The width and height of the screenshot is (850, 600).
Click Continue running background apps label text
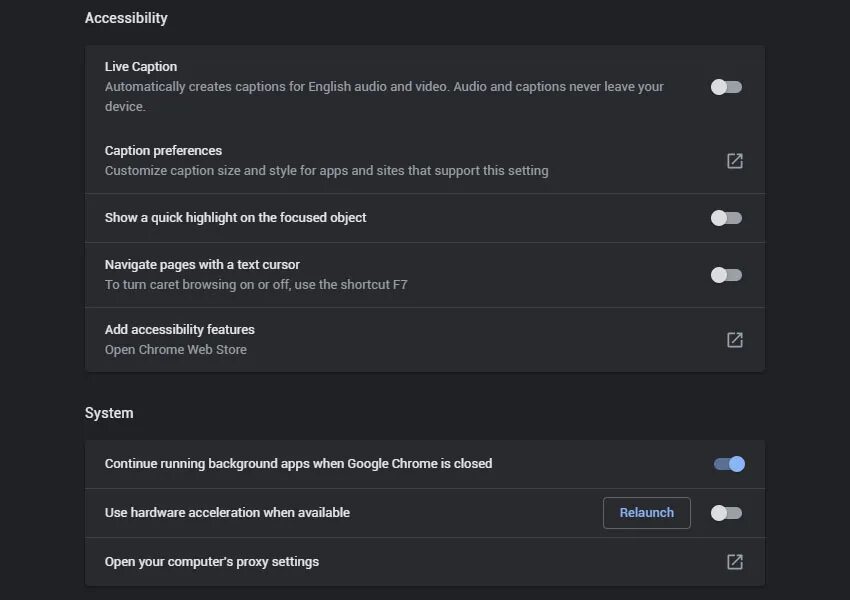pos(298,464)
